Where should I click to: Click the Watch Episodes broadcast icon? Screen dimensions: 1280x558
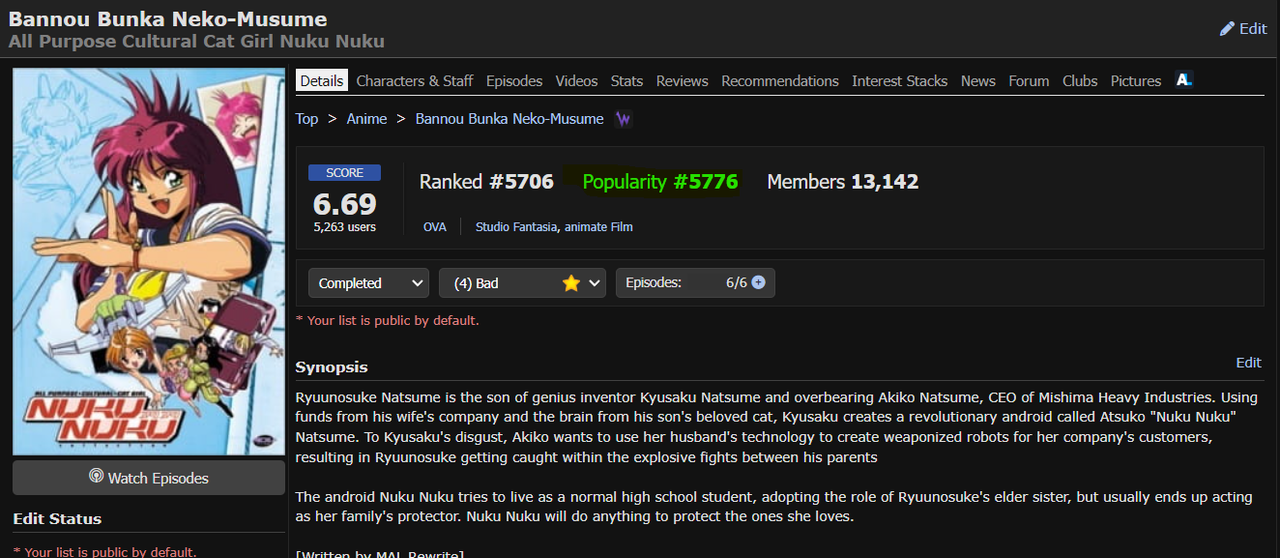pyautogui.click(x=96, y=477)
